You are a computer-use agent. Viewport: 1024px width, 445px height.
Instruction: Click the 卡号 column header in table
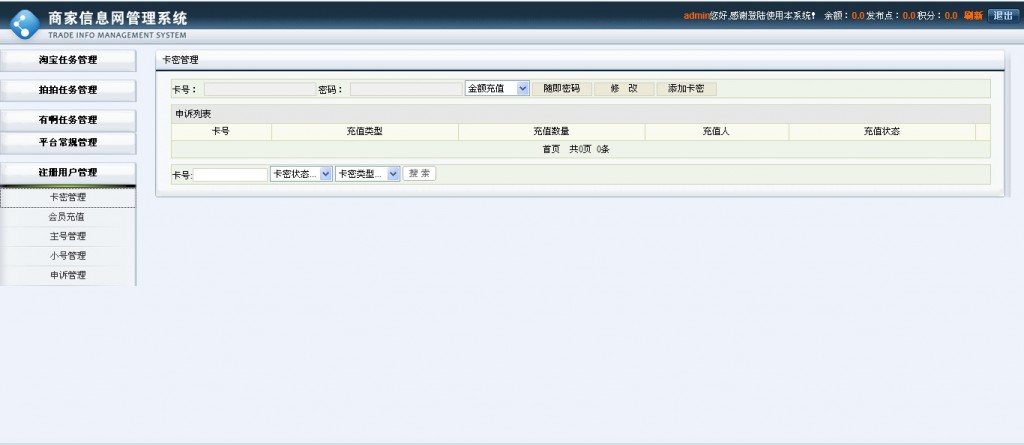pyautogui.click(x=221, y=131)
